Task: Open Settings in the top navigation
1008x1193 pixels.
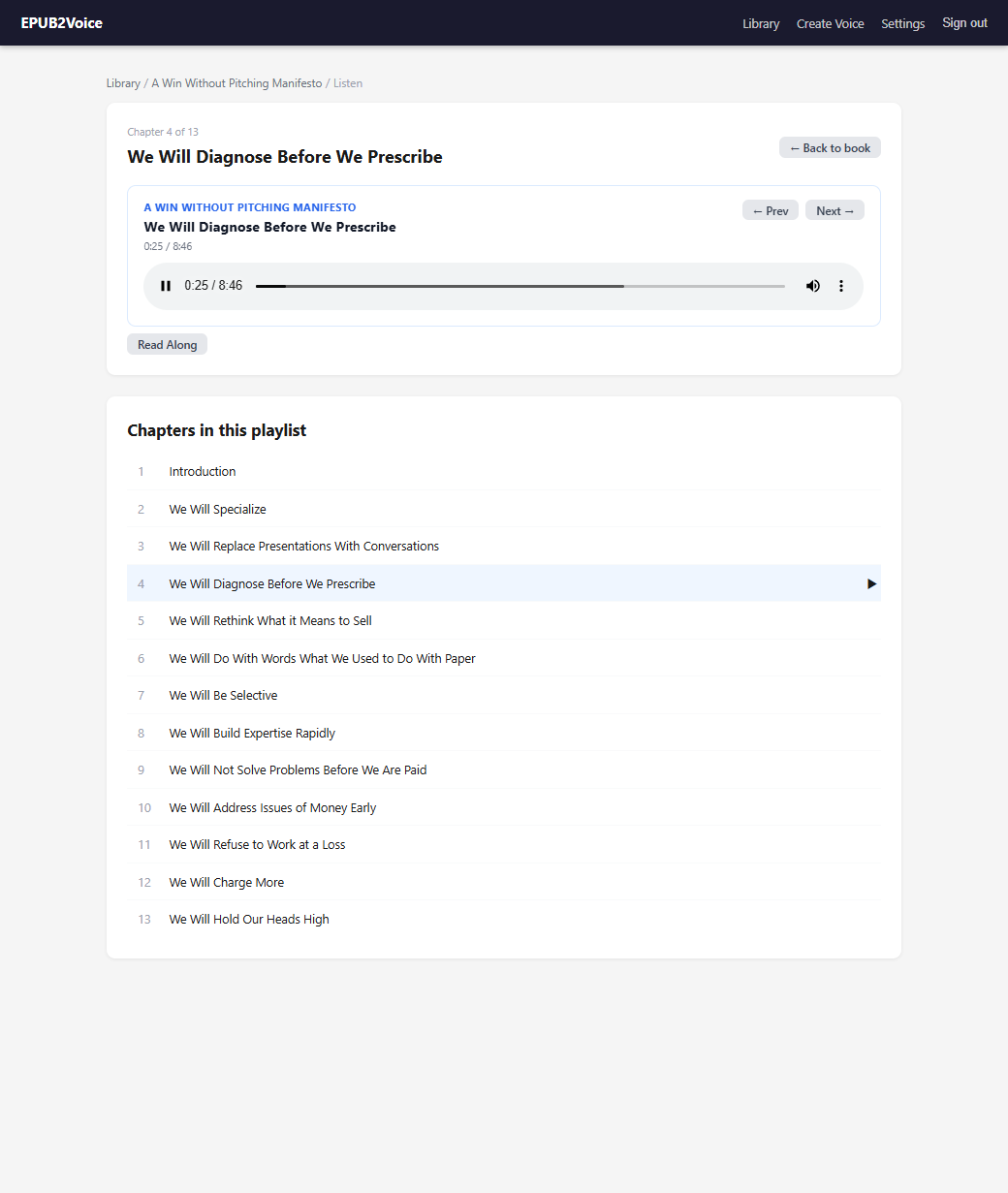Action: click(902, 23)
